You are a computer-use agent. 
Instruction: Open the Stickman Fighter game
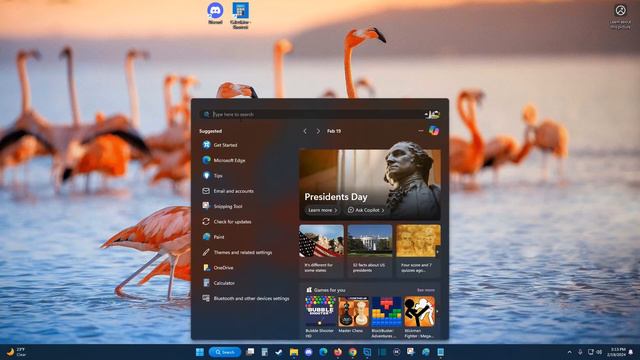[x=419, y=317]
